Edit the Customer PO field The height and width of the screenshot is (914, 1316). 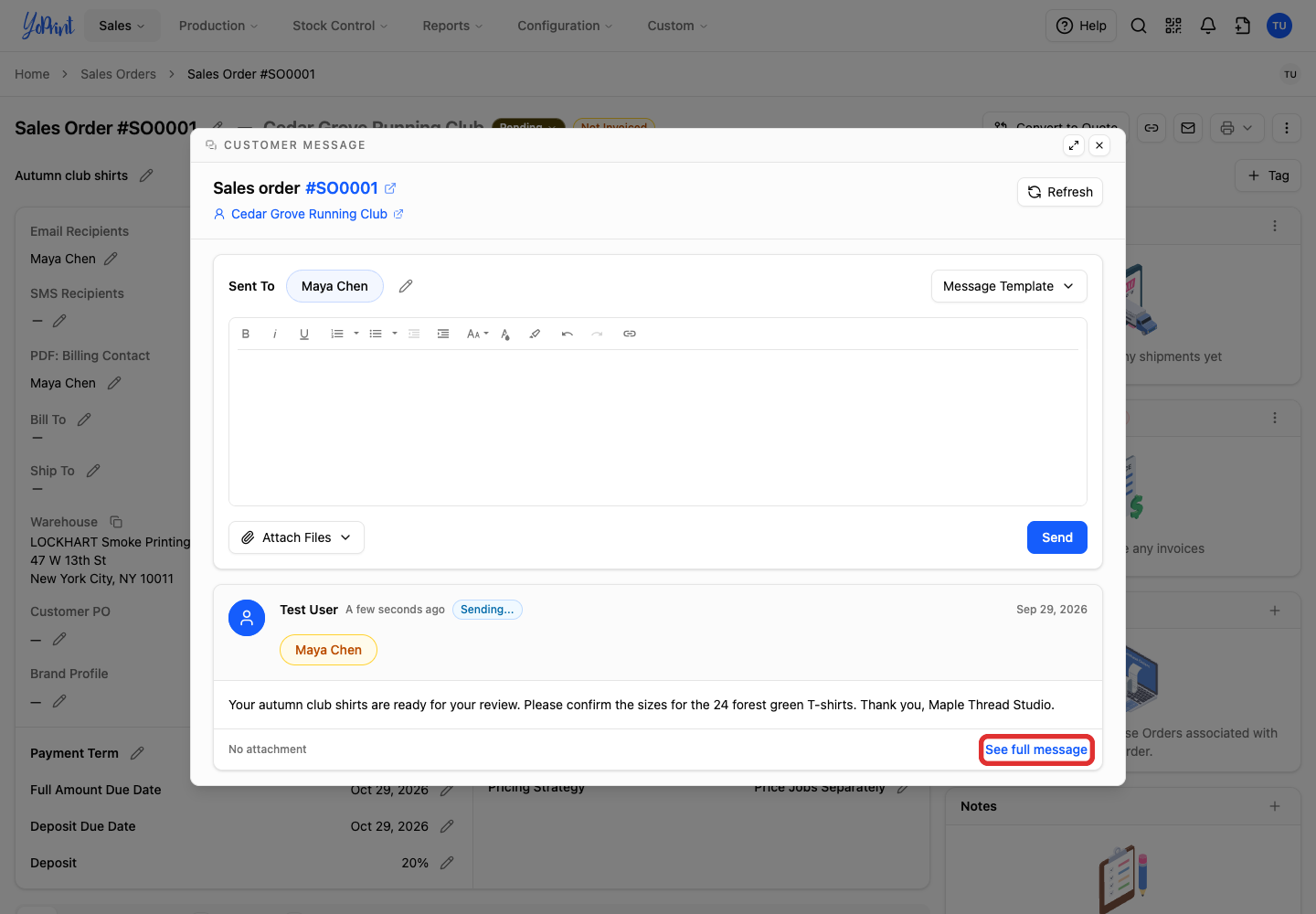(59, 639)
